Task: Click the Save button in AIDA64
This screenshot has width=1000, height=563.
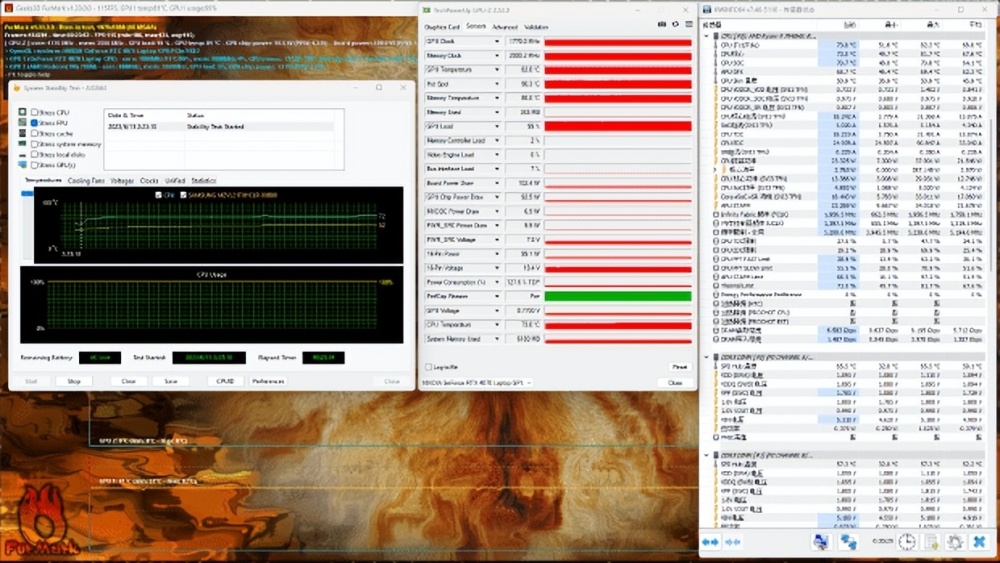Action: [x=171, y=381]
